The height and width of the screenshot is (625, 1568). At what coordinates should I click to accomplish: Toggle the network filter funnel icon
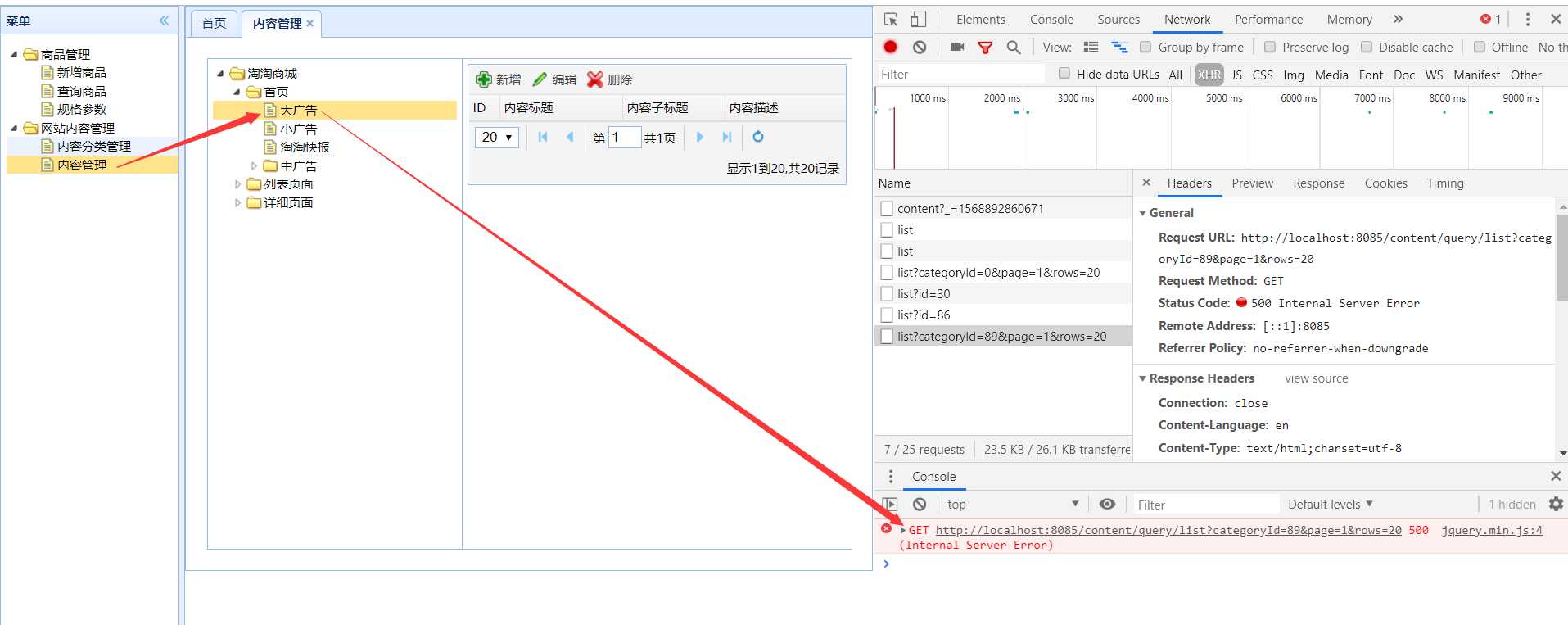click(986, 48)
